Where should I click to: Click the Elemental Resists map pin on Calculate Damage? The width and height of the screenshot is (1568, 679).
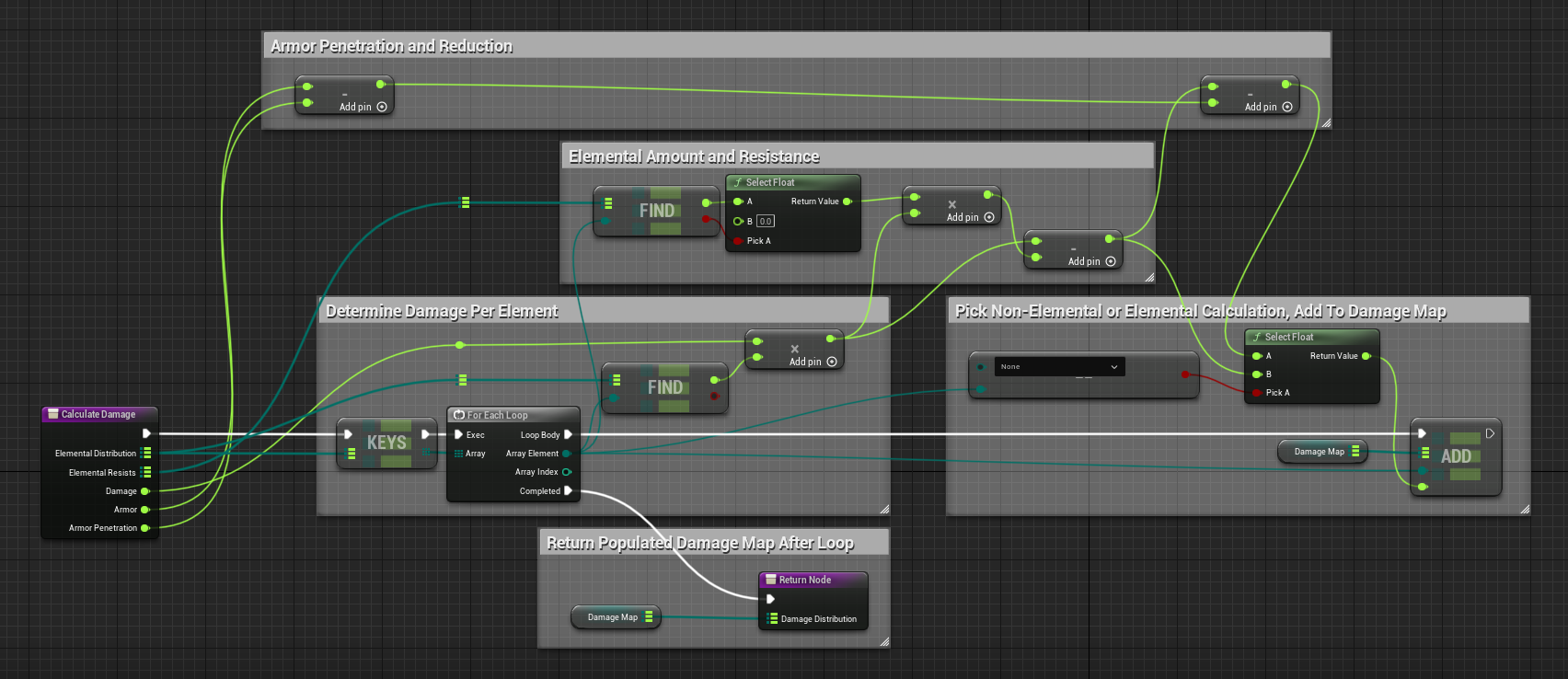[145, 472]
